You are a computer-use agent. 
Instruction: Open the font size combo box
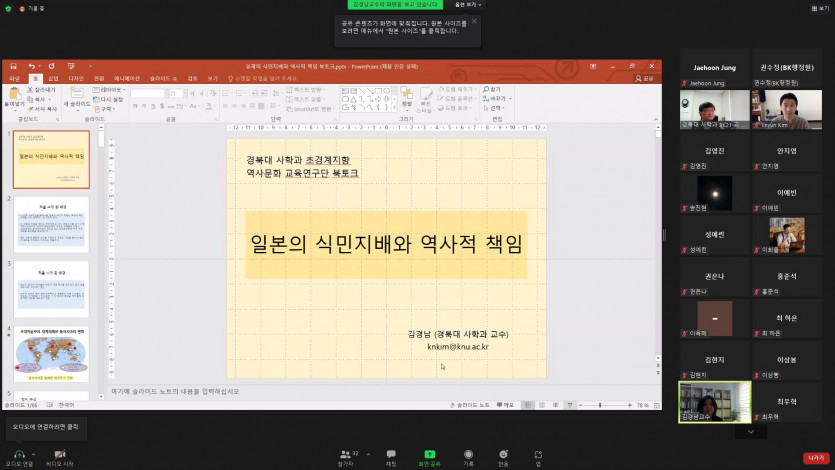click(x=177, y=93)
